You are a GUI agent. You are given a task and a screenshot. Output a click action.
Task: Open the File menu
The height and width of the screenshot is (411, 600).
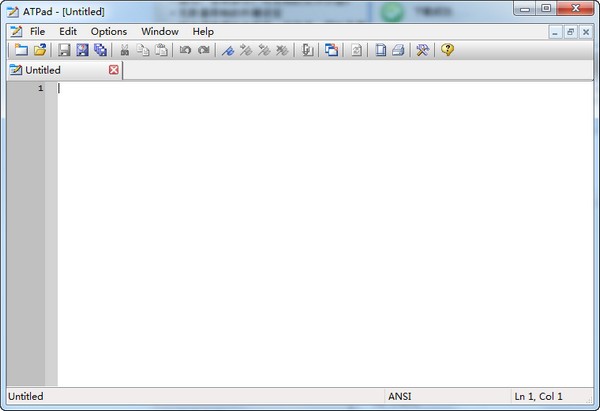tap(37, 31)
